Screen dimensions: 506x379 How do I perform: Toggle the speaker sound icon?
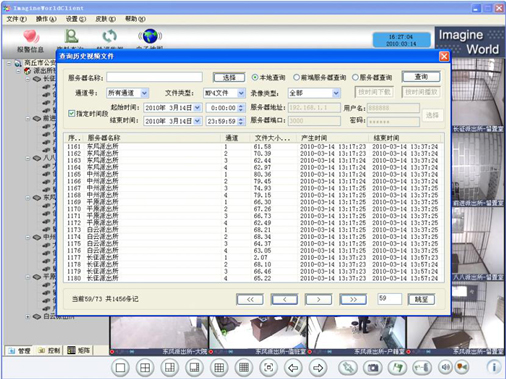pyautogui.click(x=445, y=367)
